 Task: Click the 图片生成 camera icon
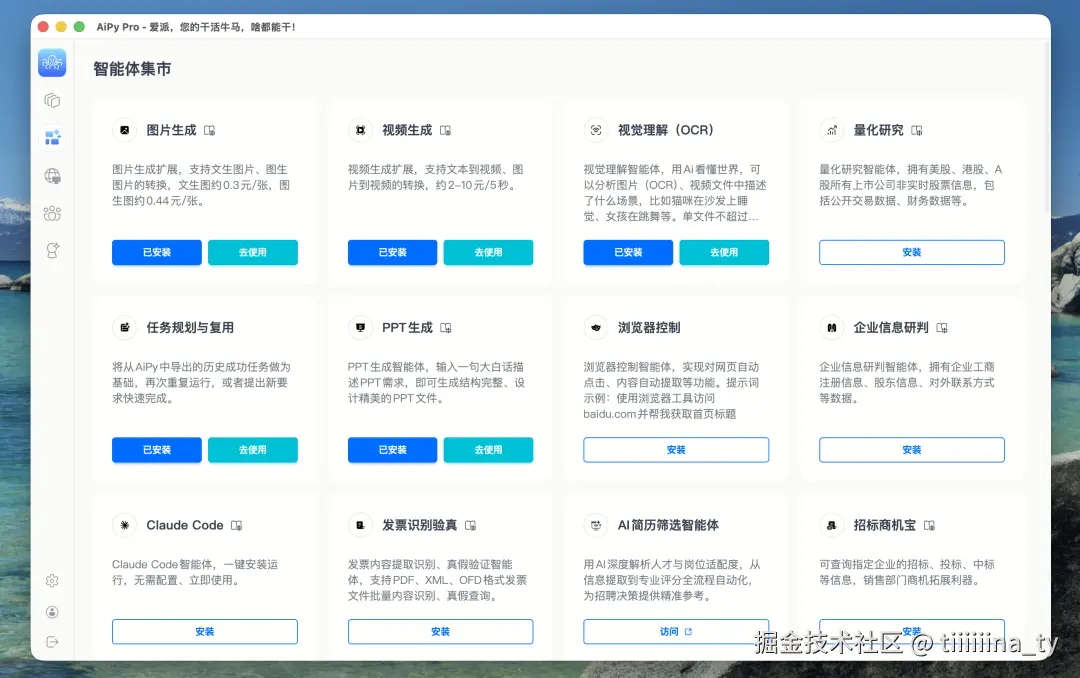click(124, 130)
